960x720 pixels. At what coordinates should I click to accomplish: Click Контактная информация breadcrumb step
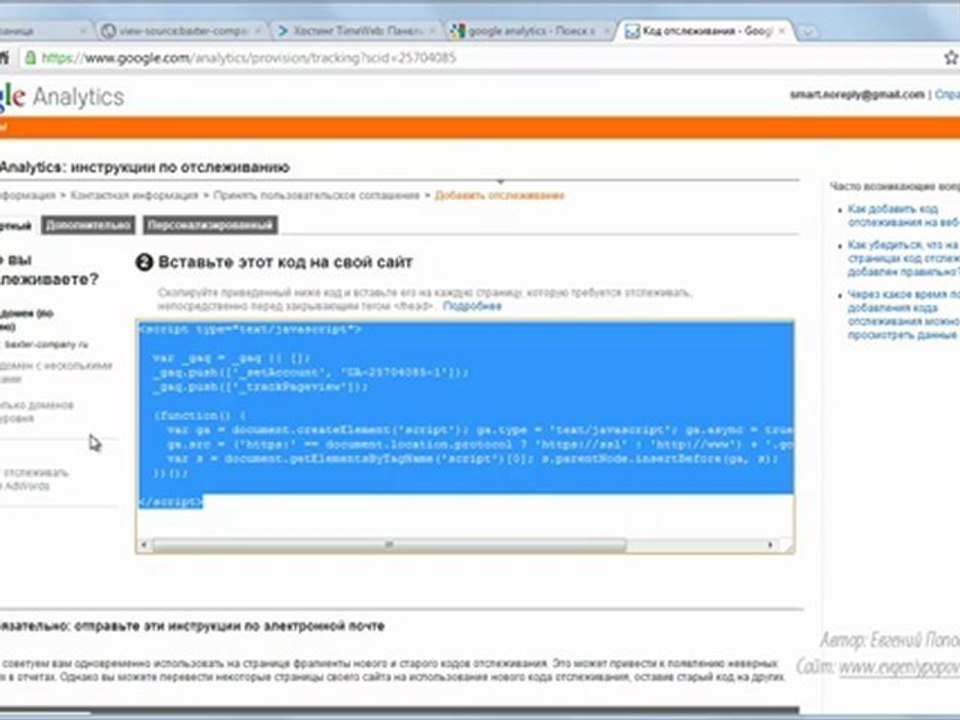coord(134,195)
